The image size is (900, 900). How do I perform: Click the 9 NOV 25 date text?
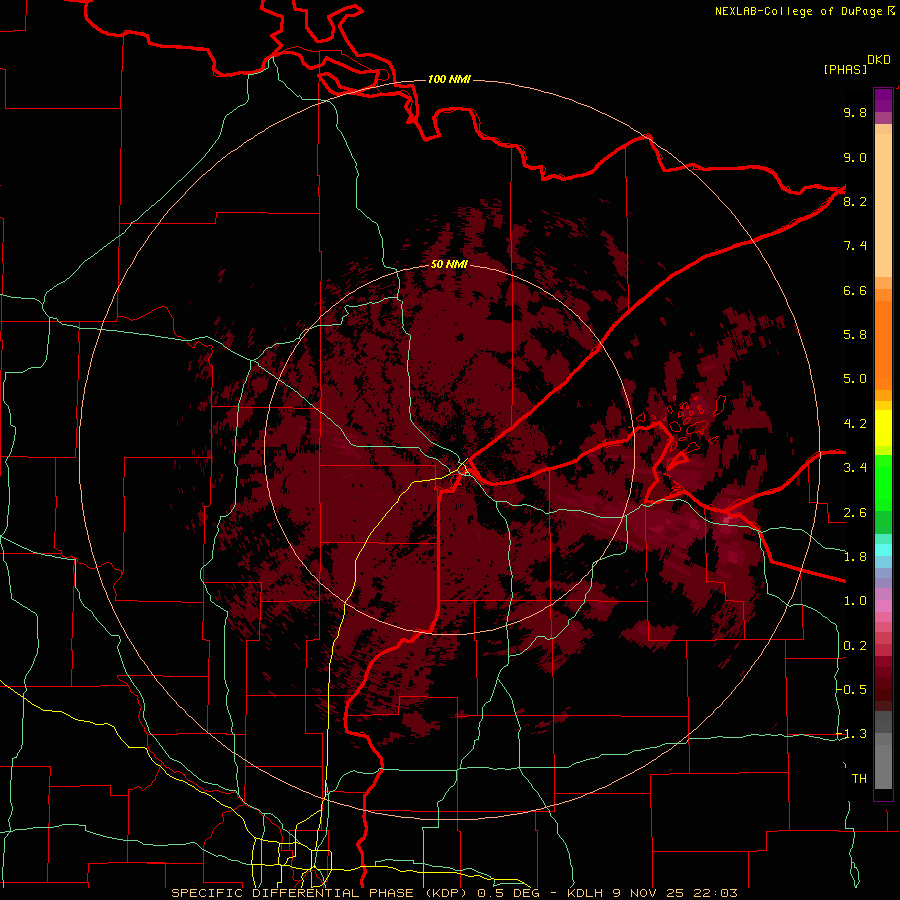pos(650,893)
